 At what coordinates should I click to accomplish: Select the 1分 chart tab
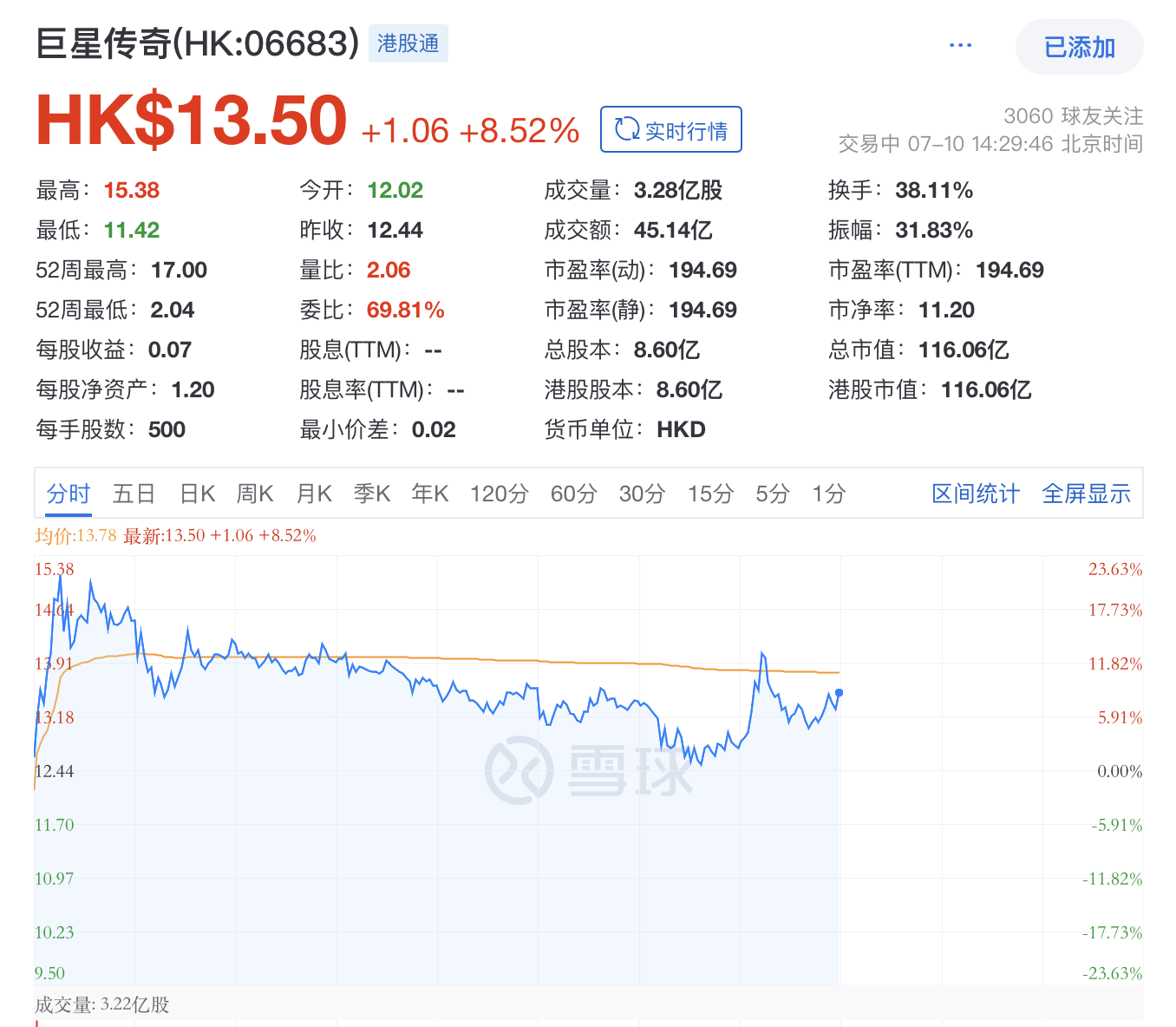click(829, 494)
